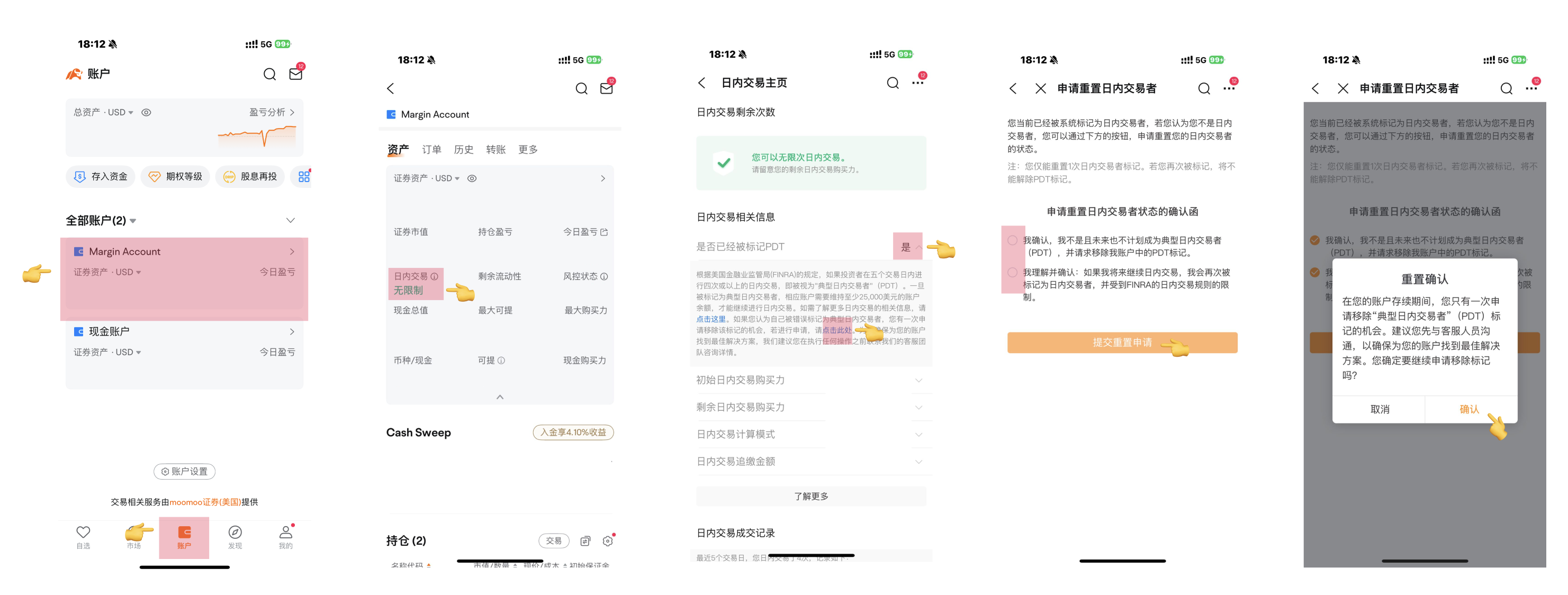This screenshot has width=1568, height=595.
Task: Click the holdings settings gear icon near 持仓
Action: point(608,541)
